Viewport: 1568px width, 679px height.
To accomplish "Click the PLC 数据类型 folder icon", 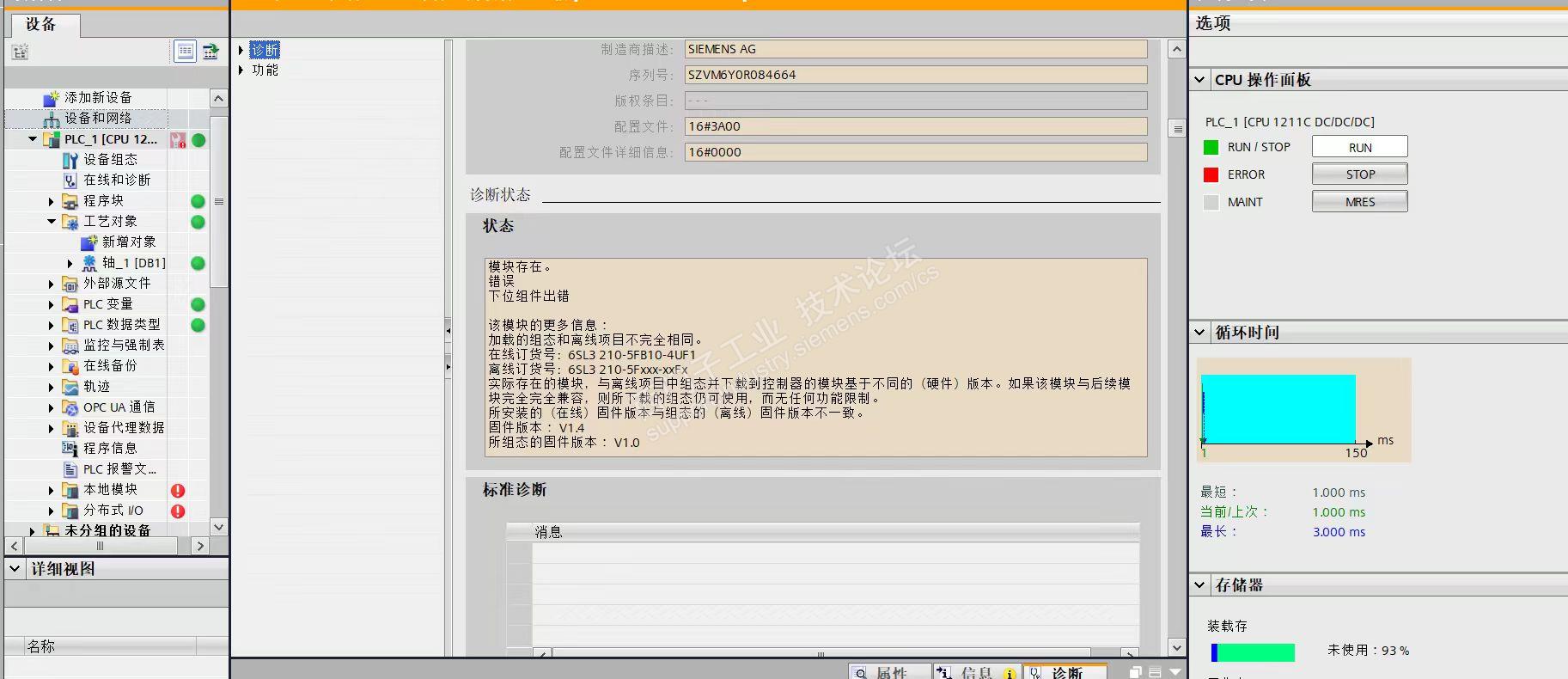I will [x=70, y=325].
